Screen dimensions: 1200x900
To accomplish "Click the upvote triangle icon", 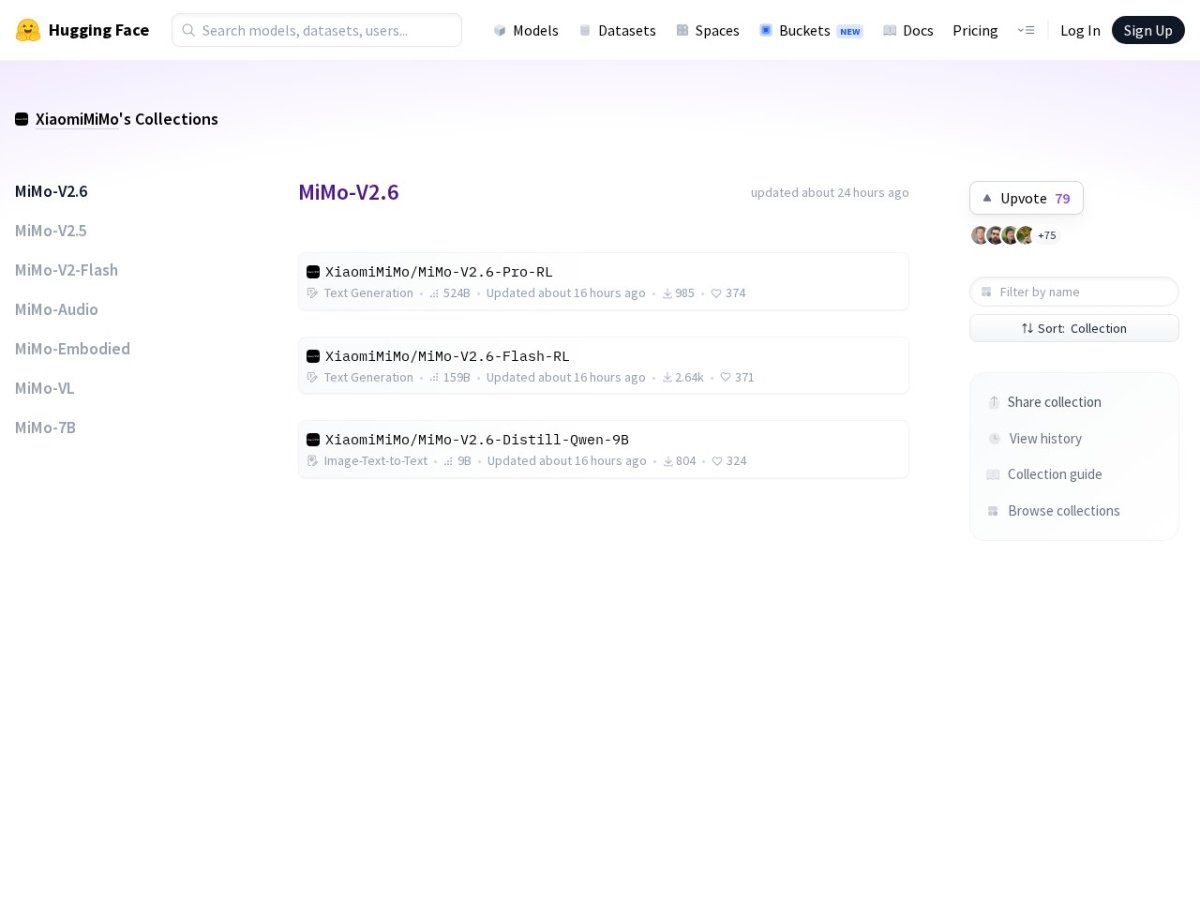I will (x=987, y=198).
